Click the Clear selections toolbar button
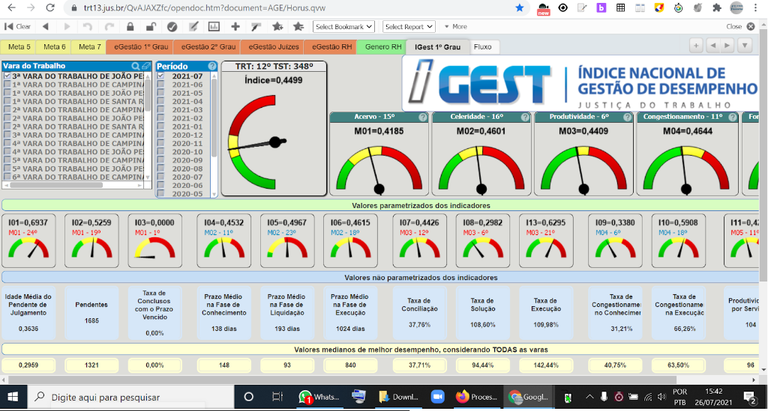768x411 pixels. pos(17,26)
